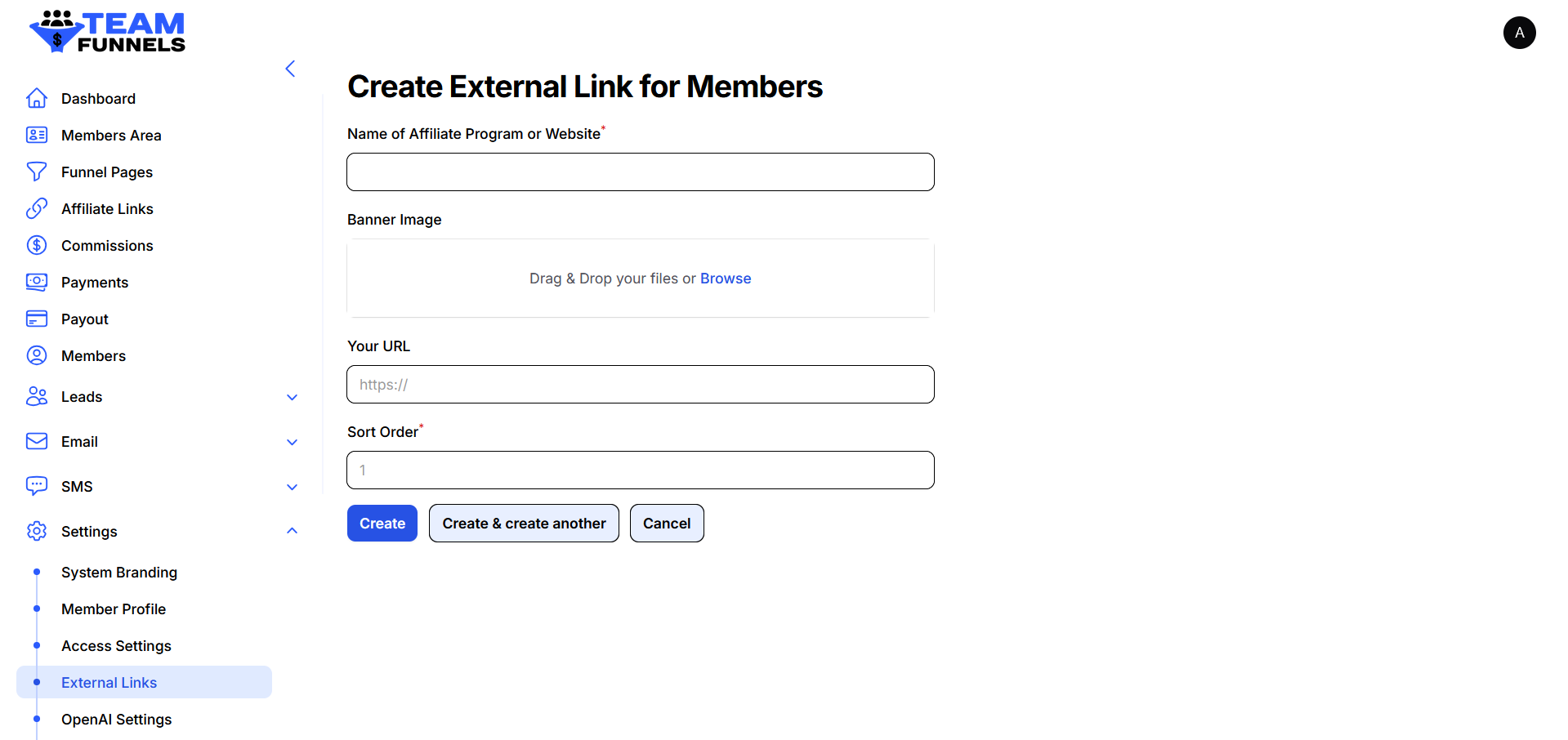Image resolution: width=1568 pixels, height=740 pixels.
Task: Click the Members Area ID card icon
Action: point(37,135)
